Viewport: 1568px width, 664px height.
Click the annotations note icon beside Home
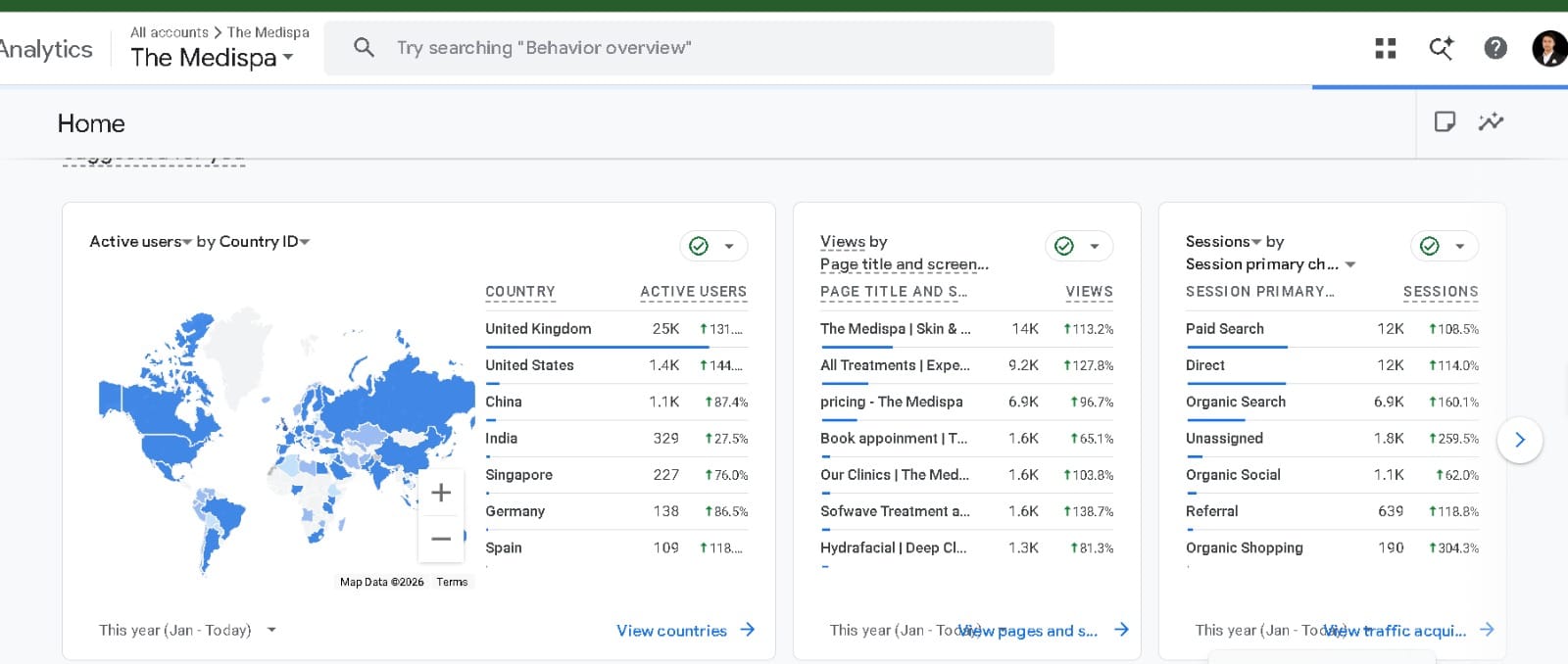point(1445,121)
